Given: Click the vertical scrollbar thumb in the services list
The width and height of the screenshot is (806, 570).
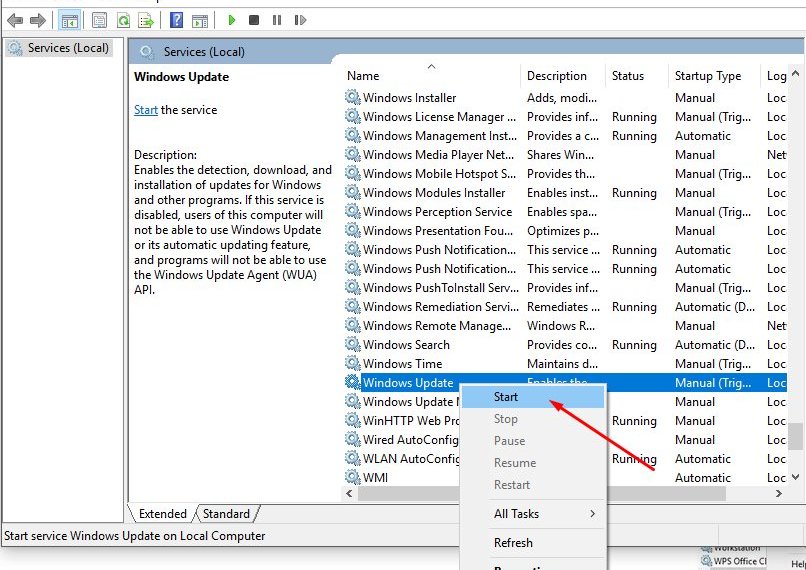Looking at the screenshot, I should (796, 436).
